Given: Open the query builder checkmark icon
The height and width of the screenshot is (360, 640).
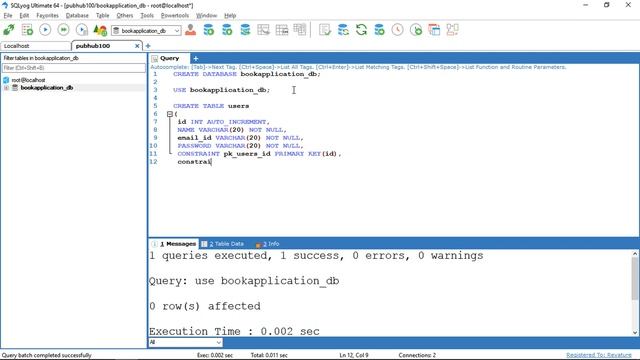Looking at the screenshot, I should click(325, 30).
